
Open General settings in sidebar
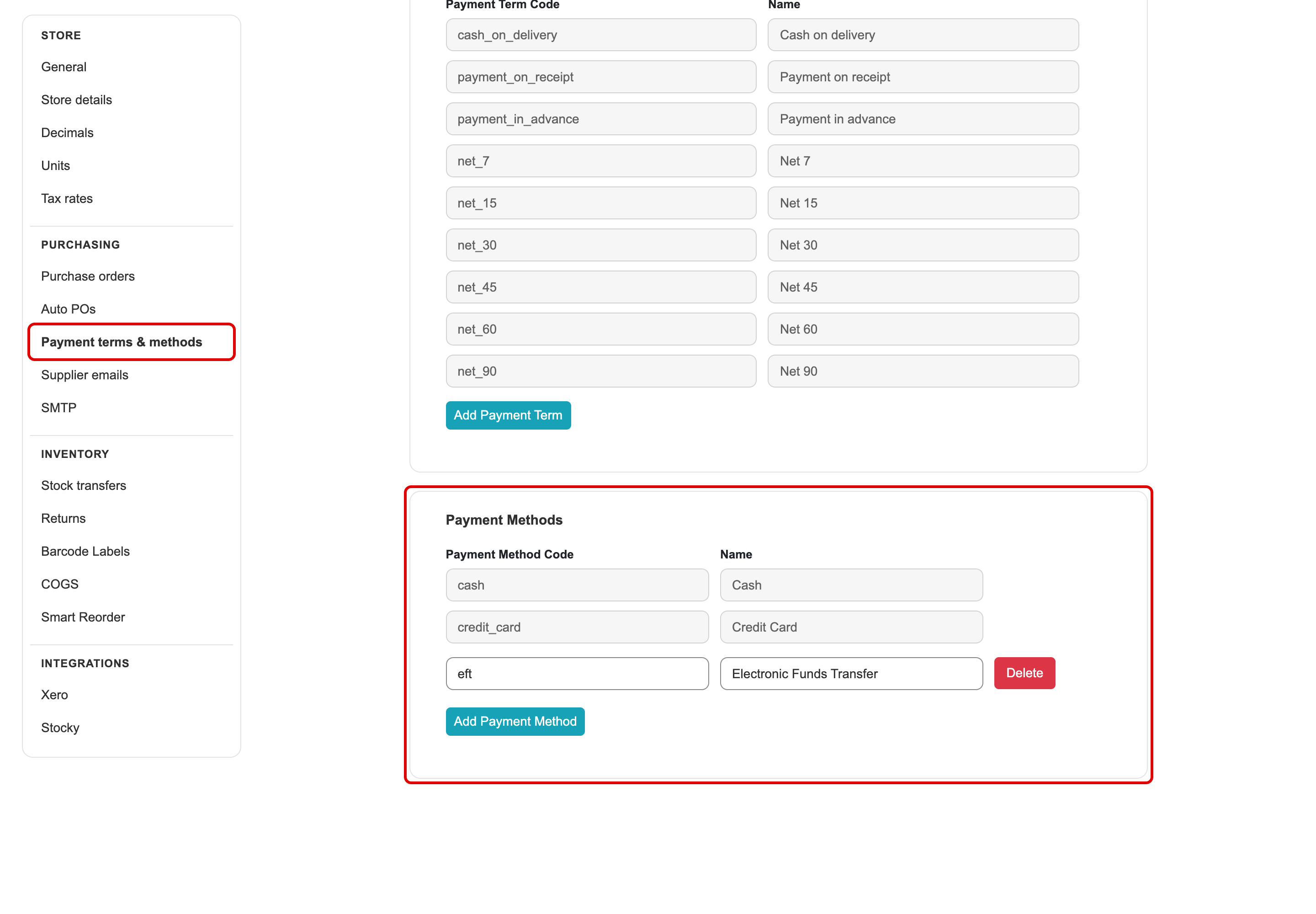click(x=64, y=67)
